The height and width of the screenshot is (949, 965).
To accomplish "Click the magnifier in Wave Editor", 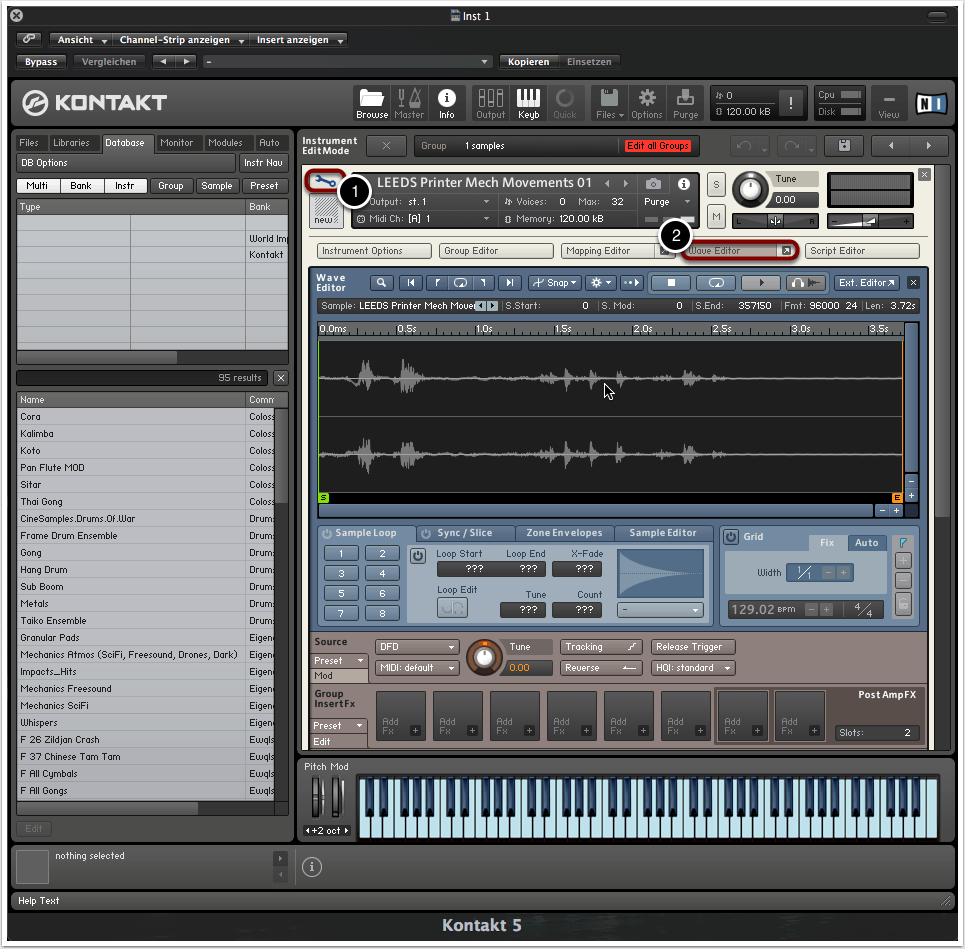I will pyautogui.click(x=381, y=283).
